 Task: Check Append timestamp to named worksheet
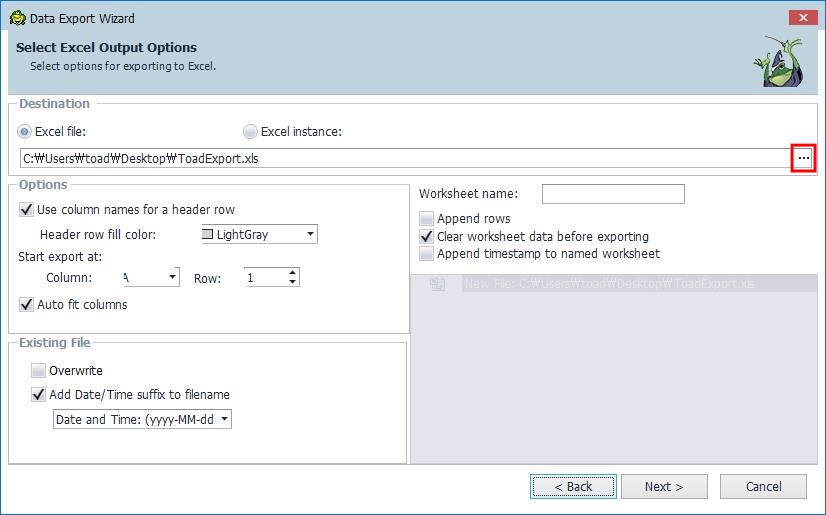427,254
